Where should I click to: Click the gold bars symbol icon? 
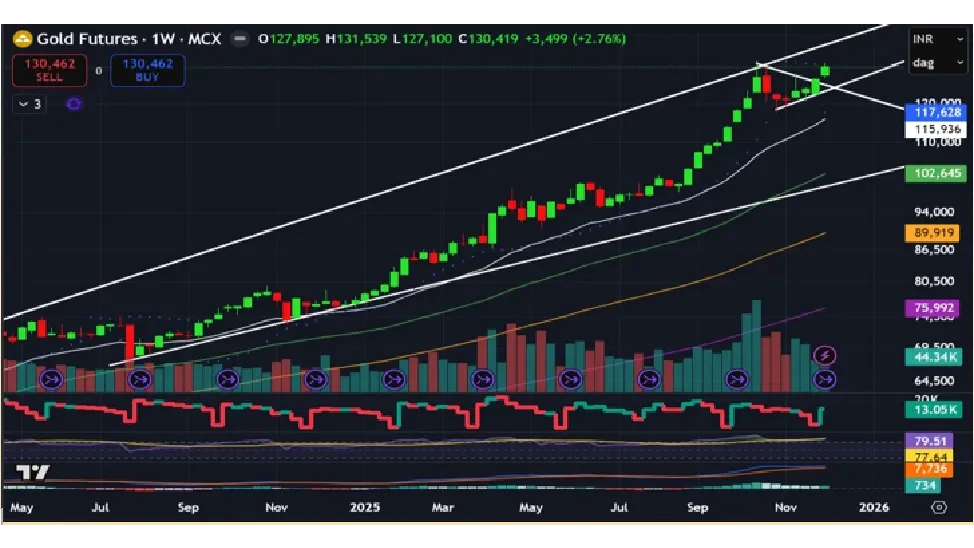pos(22,39)
